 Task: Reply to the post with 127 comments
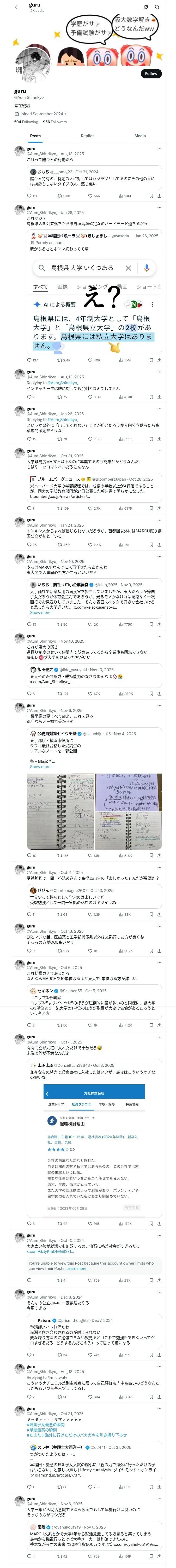[x=32, y=360]
